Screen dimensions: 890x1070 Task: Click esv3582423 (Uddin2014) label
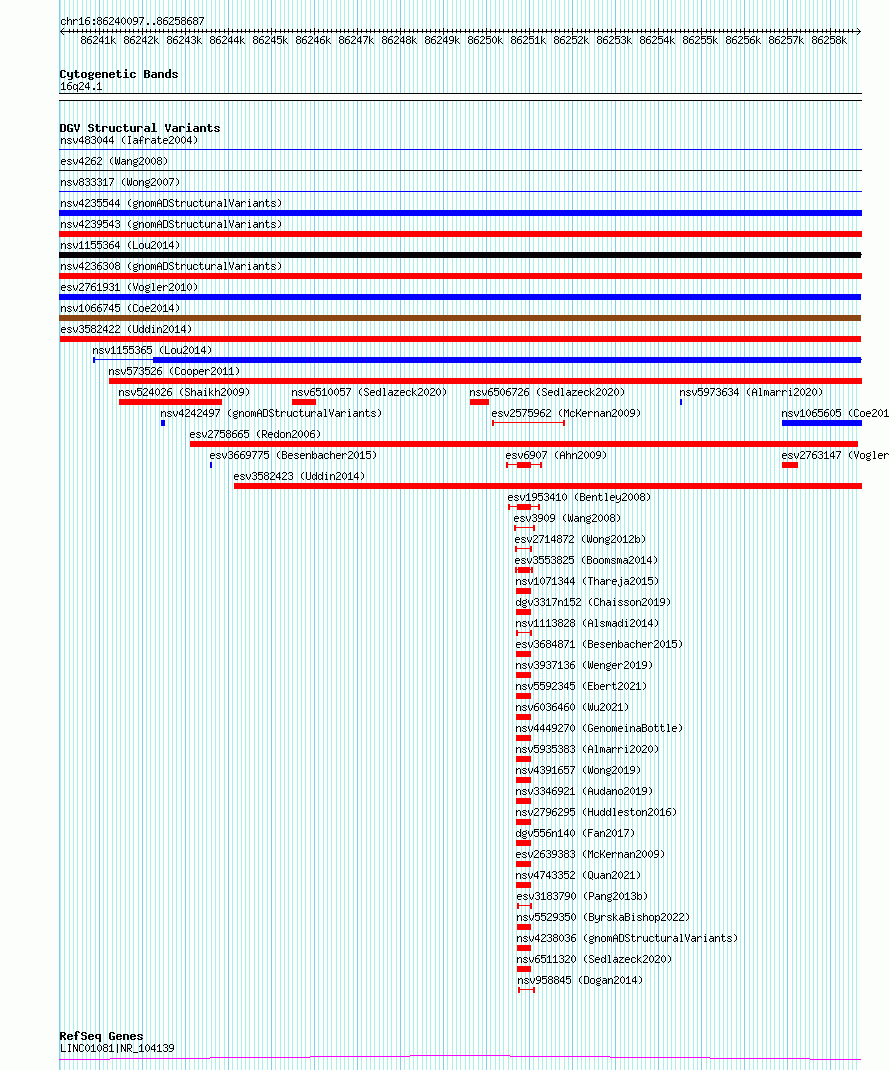click(x=300, y=476)
